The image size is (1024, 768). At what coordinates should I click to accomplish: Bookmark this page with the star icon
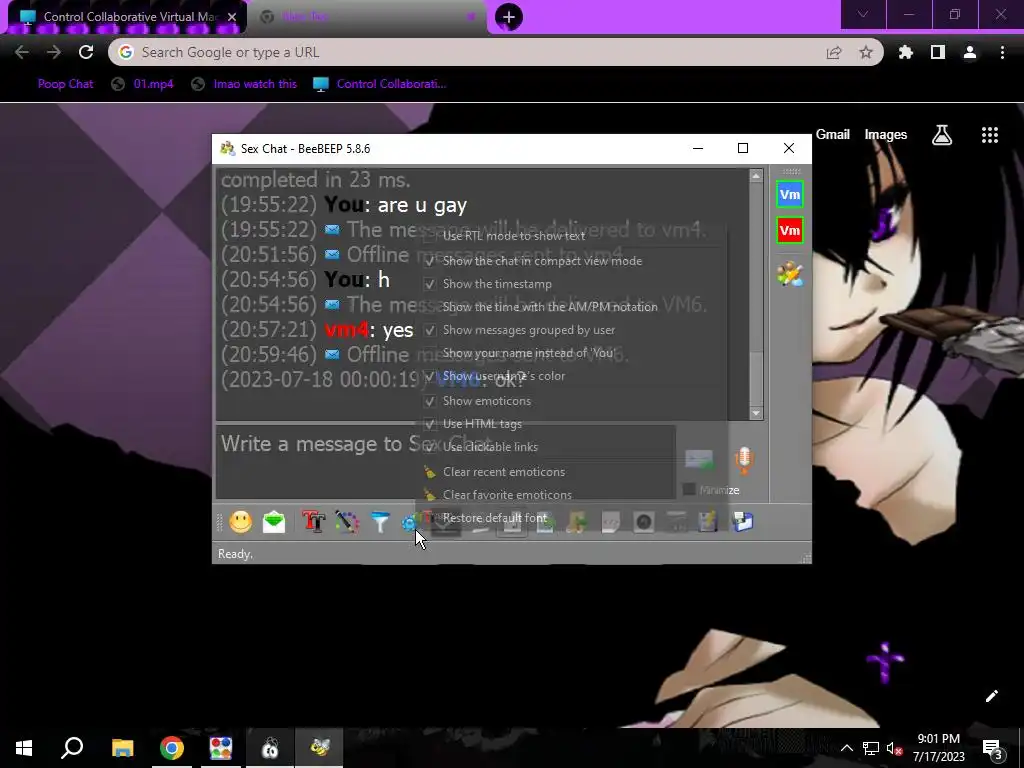click(866, 52)
